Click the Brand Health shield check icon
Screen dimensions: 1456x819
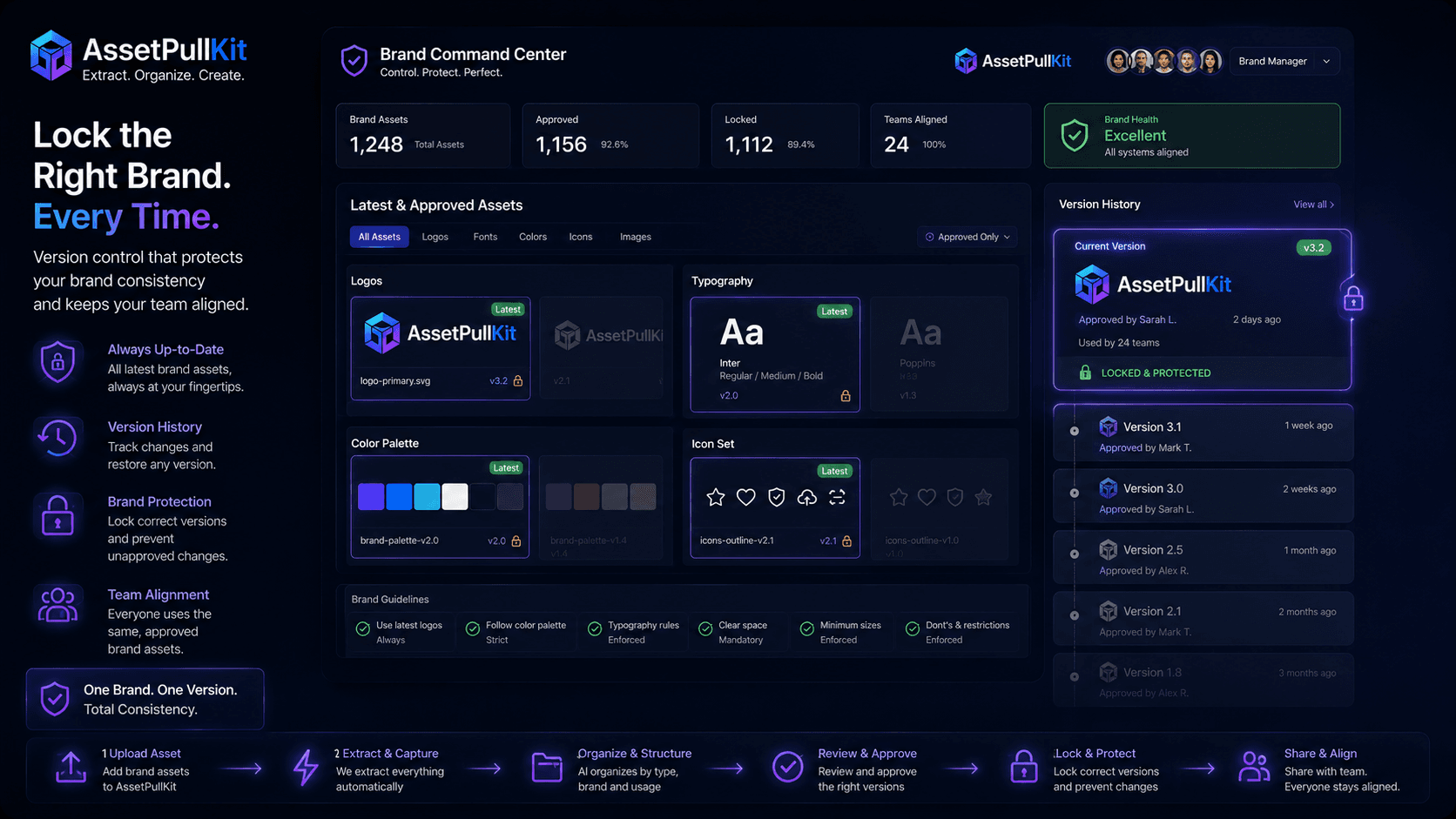point(1075,136)
